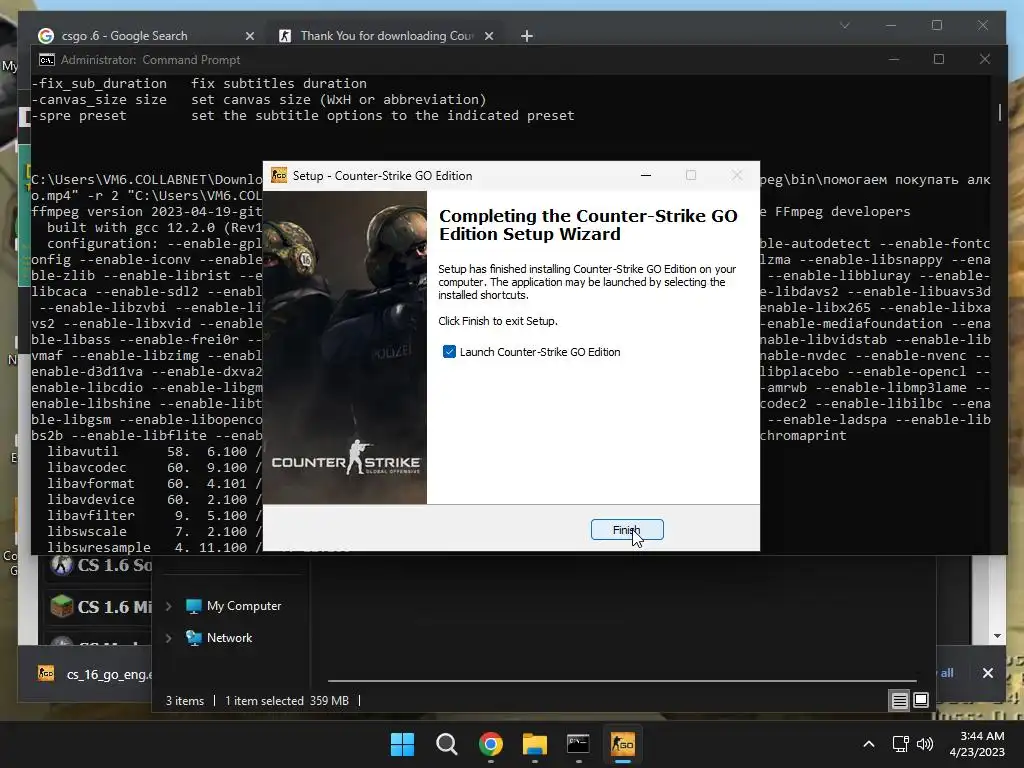
Task: Switch file explorer to large icons view
Action: 921,701
